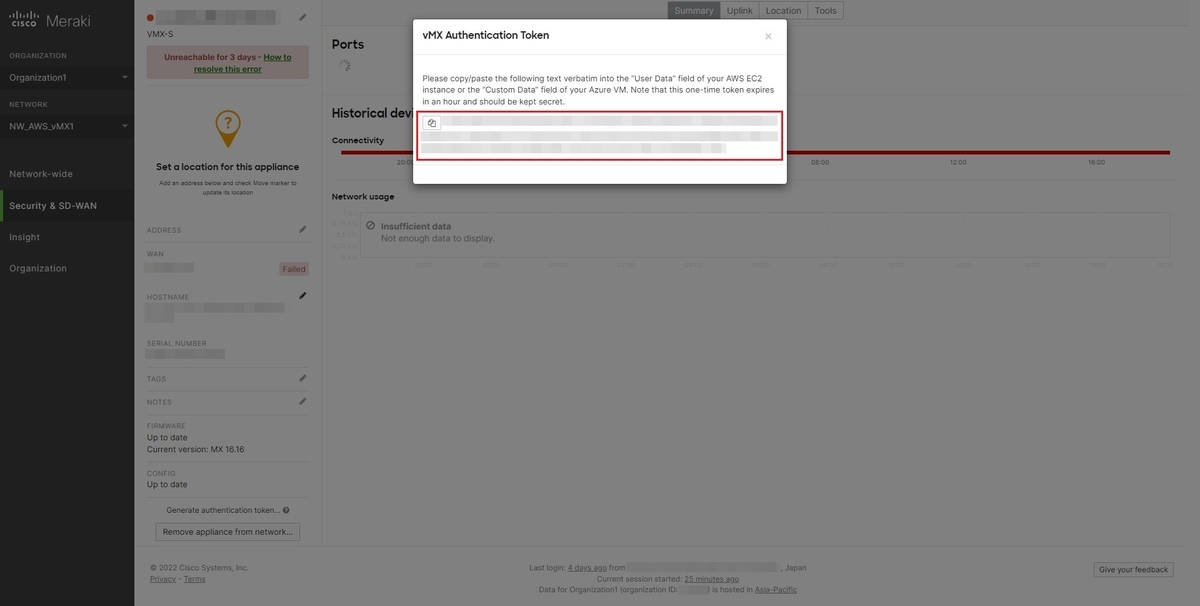Click Give your feedback button
The width and height of the screenshot is (1200, 606).
pos(1133,569)
